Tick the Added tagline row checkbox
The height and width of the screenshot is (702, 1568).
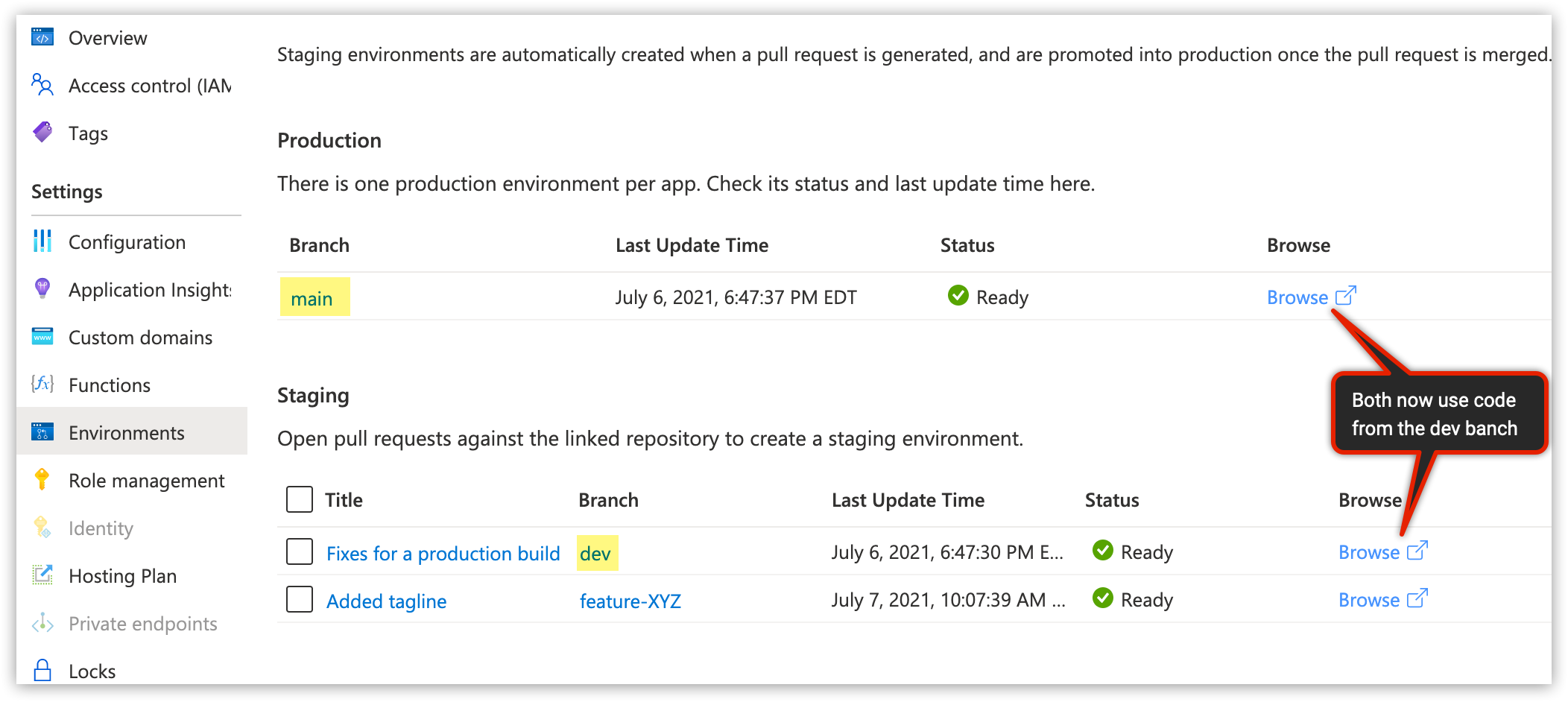300,600
